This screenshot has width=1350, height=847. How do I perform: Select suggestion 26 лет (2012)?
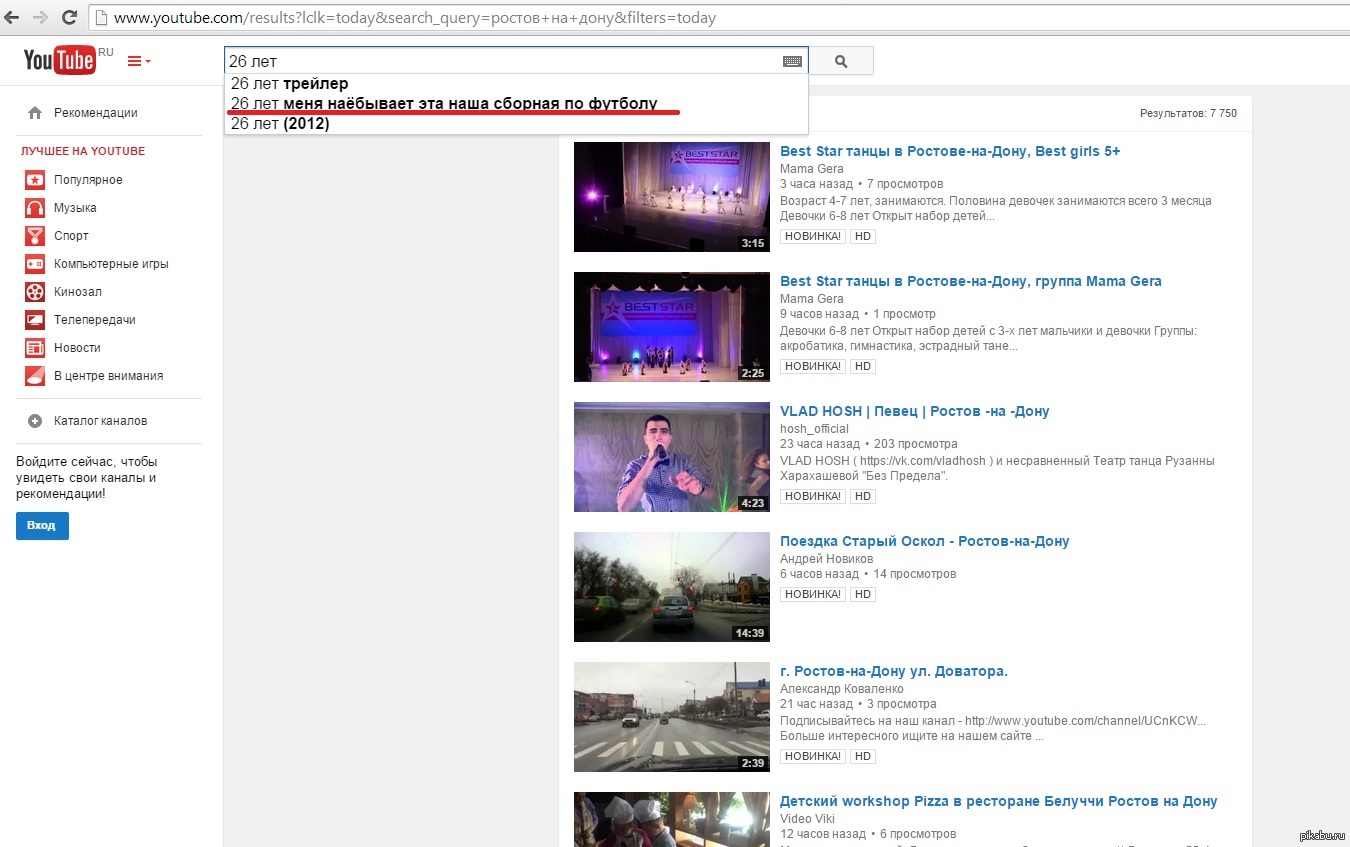tap(516, 124)
